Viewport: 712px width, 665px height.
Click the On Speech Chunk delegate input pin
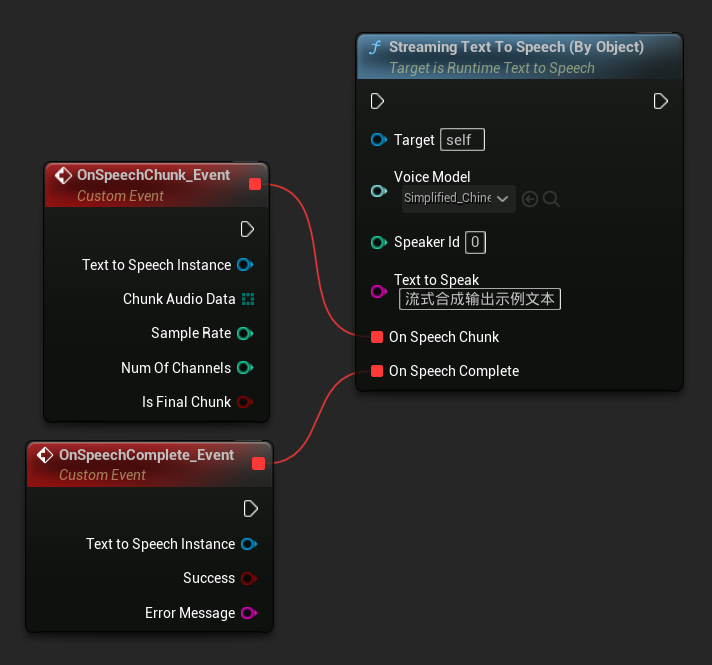pyautogui.click(x=377, y=337)
